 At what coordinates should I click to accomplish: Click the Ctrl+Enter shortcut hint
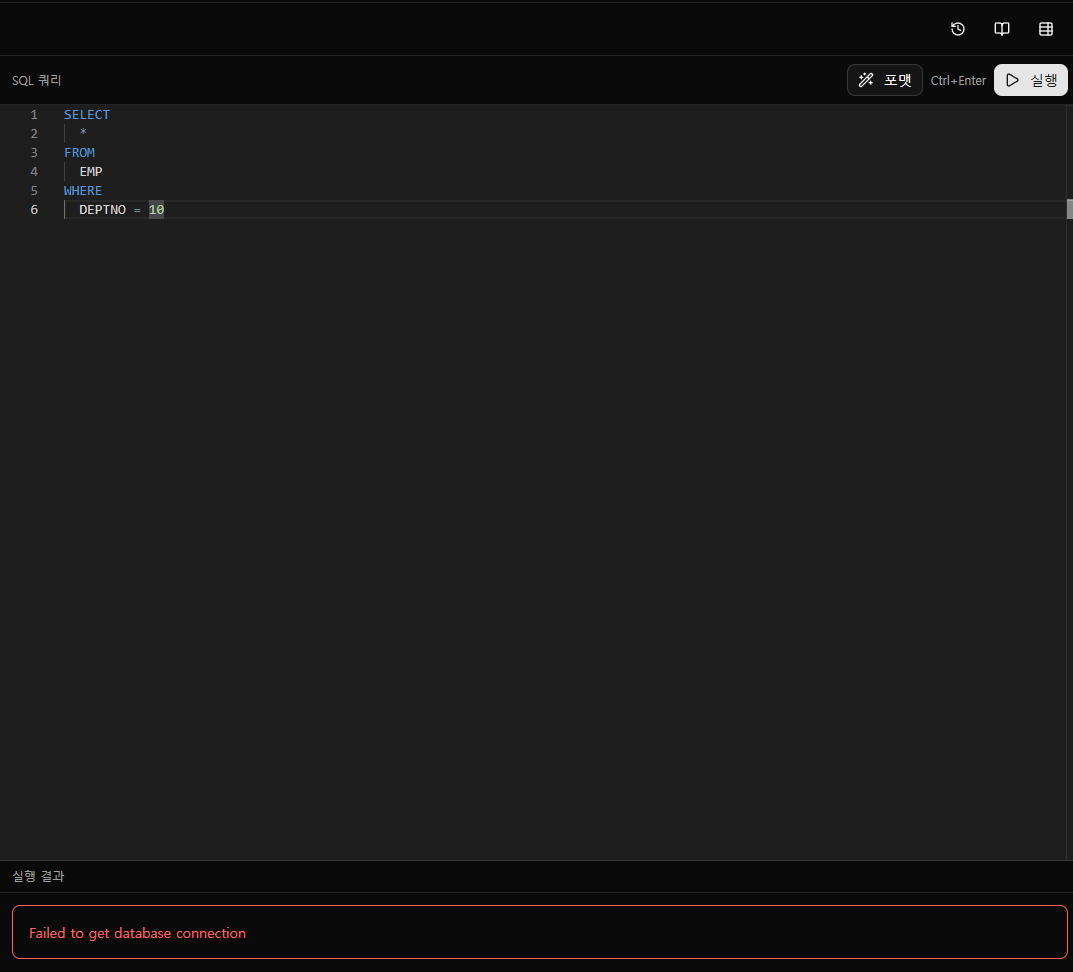[958, 80]
